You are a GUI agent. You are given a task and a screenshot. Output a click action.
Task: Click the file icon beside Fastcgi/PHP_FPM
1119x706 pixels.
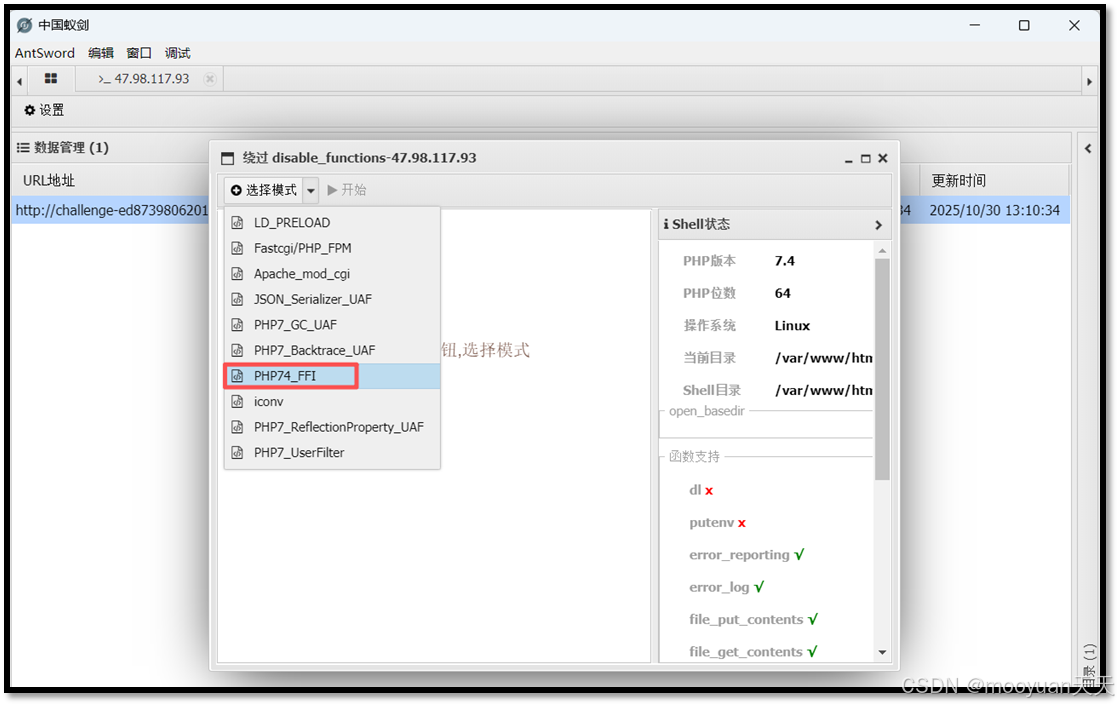[x=238, y=248]
